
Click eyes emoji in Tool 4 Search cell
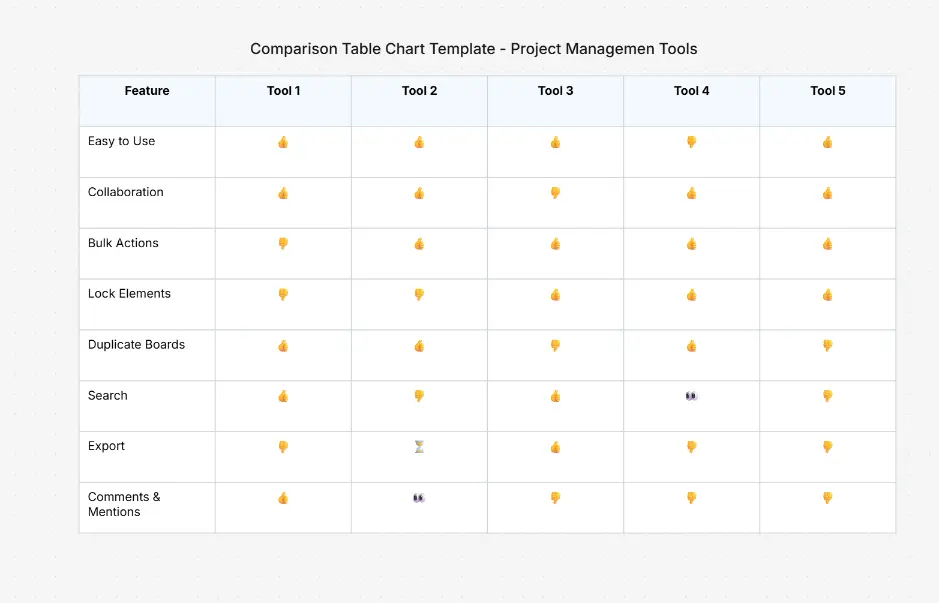tap(691, 396)
